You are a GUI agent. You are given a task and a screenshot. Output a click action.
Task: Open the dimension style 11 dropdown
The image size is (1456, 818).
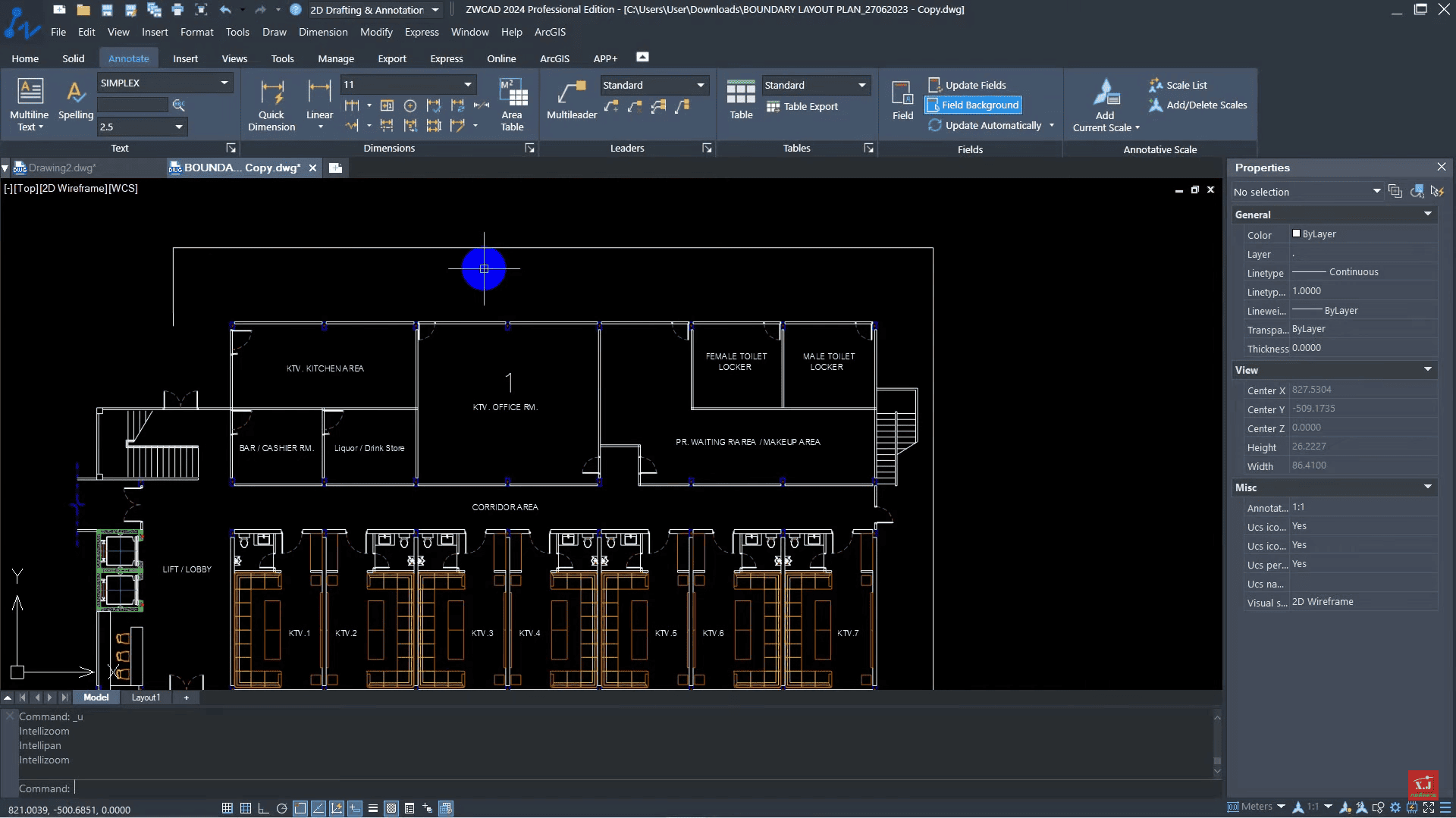[x=468, y=84]
